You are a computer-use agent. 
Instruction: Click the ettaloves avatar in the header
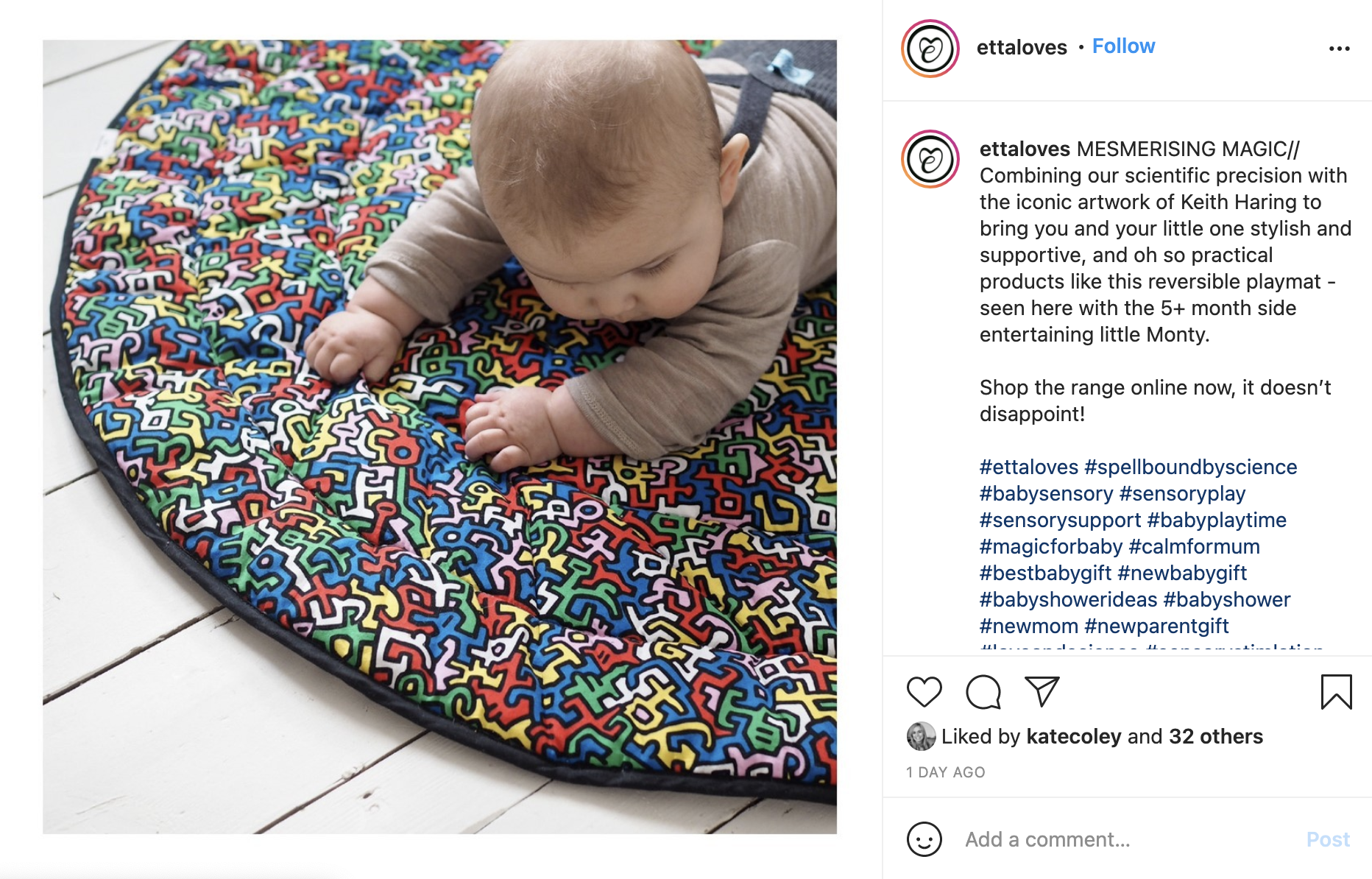pos(930,49)
